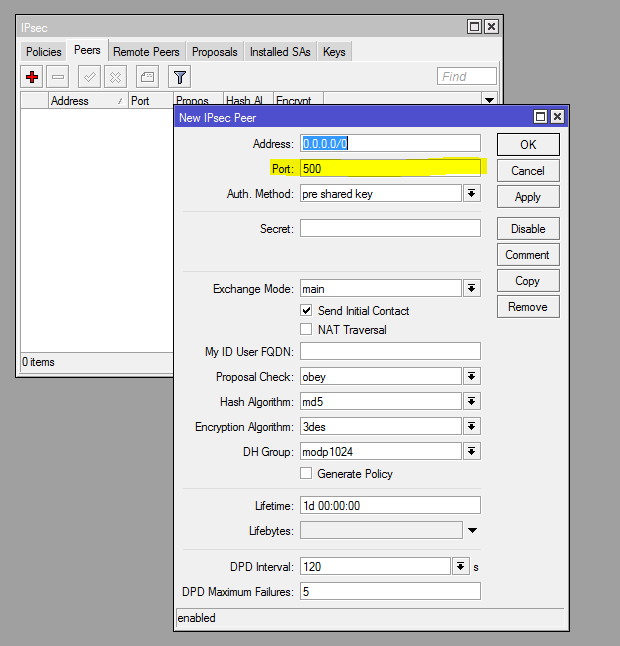Screen dimensions: 620x646
Task: Sort by Address column header
Action: pos(87,100)
